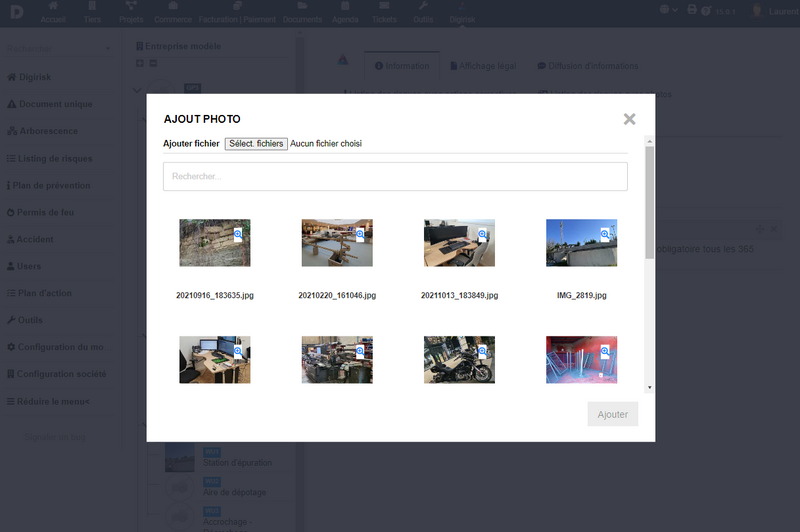Open the sidebar Rechercher dropdown
Image resolution: width=800 pixels, height=532 pixels.
[58, 49]
